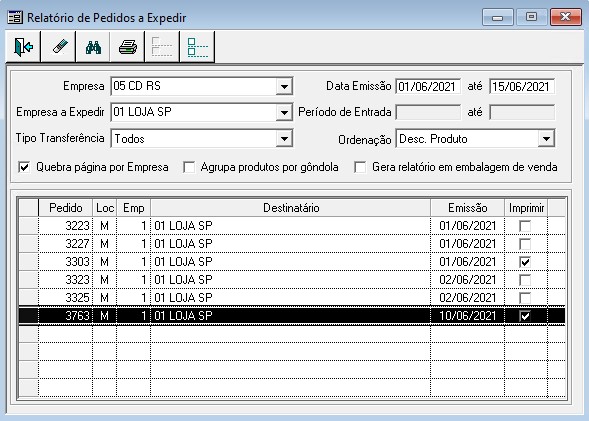Screen dimensions: 589x421
Task: Untick Imprimir checkbox for pedido 3763
Action: pos(525,316)
